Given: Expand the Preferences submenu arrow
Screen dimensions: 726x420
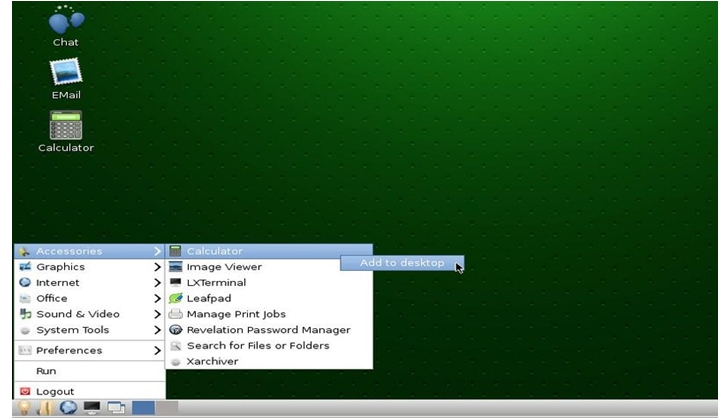Looking at the screenshot, I should point(157,351).
